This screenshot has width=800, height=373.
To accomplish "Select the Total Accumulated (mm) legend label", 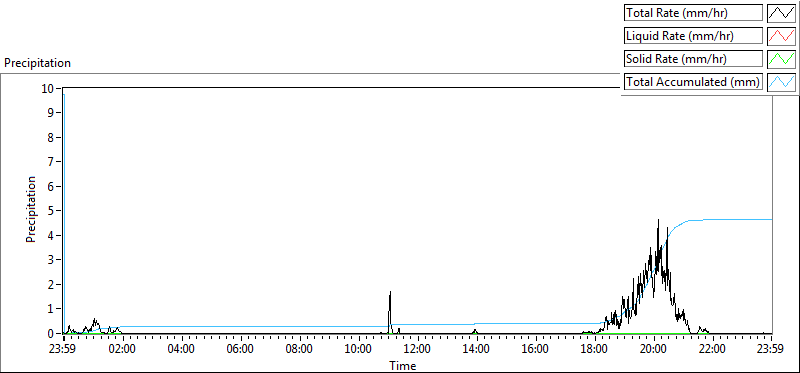I will click(x=693, y=82).
